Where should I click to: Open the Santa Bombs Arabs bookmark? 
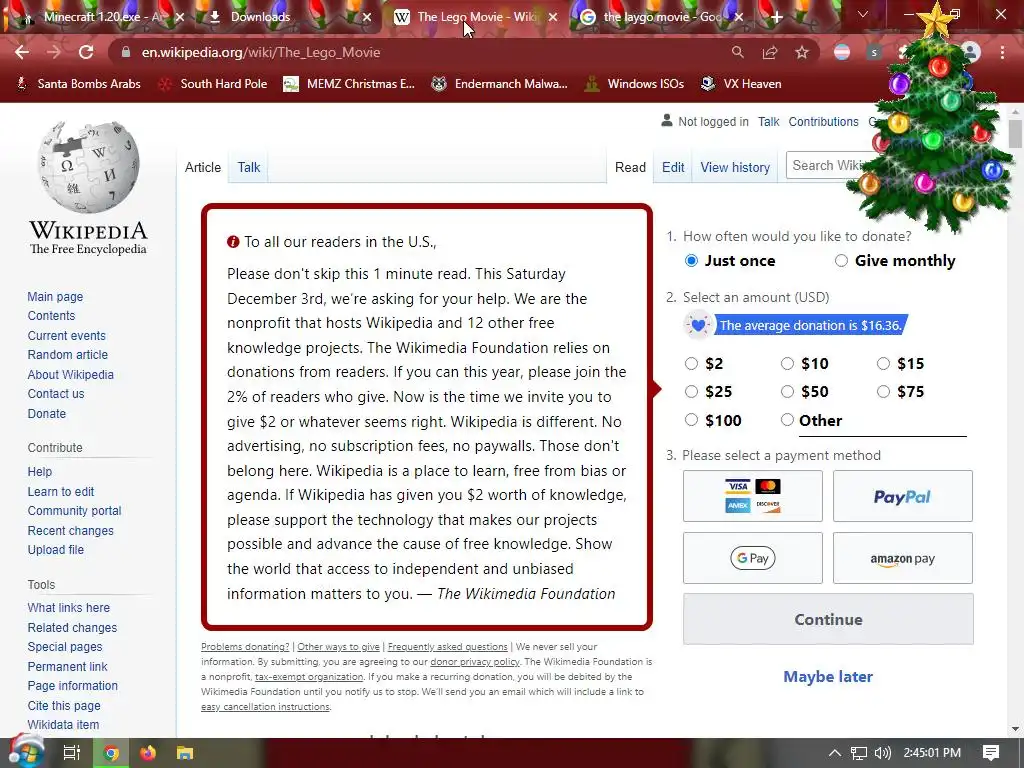coord(78,84)
